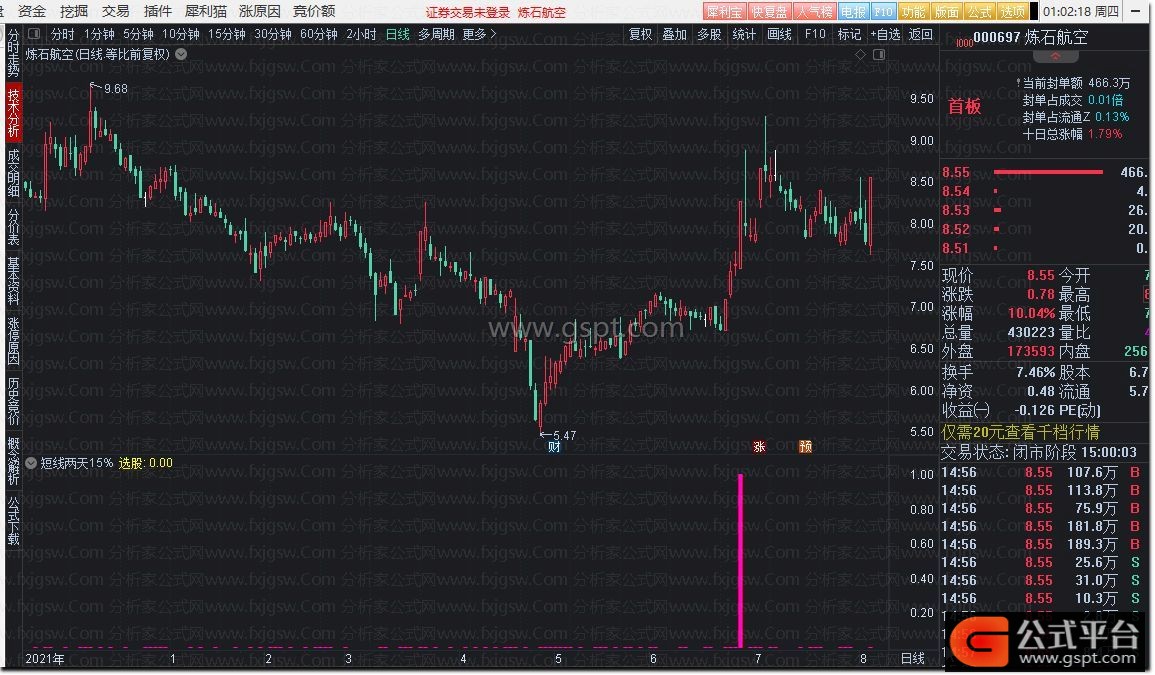The height and width of the screenshot is (675, 1155).
Task: Click the 公式 yellow button
Action: click(x=980, y=12)
